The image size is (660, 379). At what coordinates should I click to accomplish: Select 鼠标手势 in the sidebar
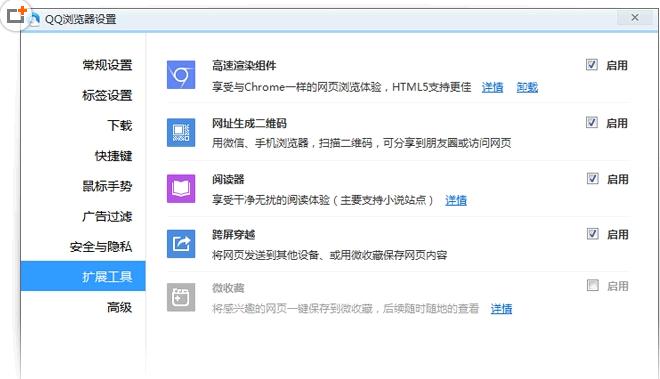[107, 186]
